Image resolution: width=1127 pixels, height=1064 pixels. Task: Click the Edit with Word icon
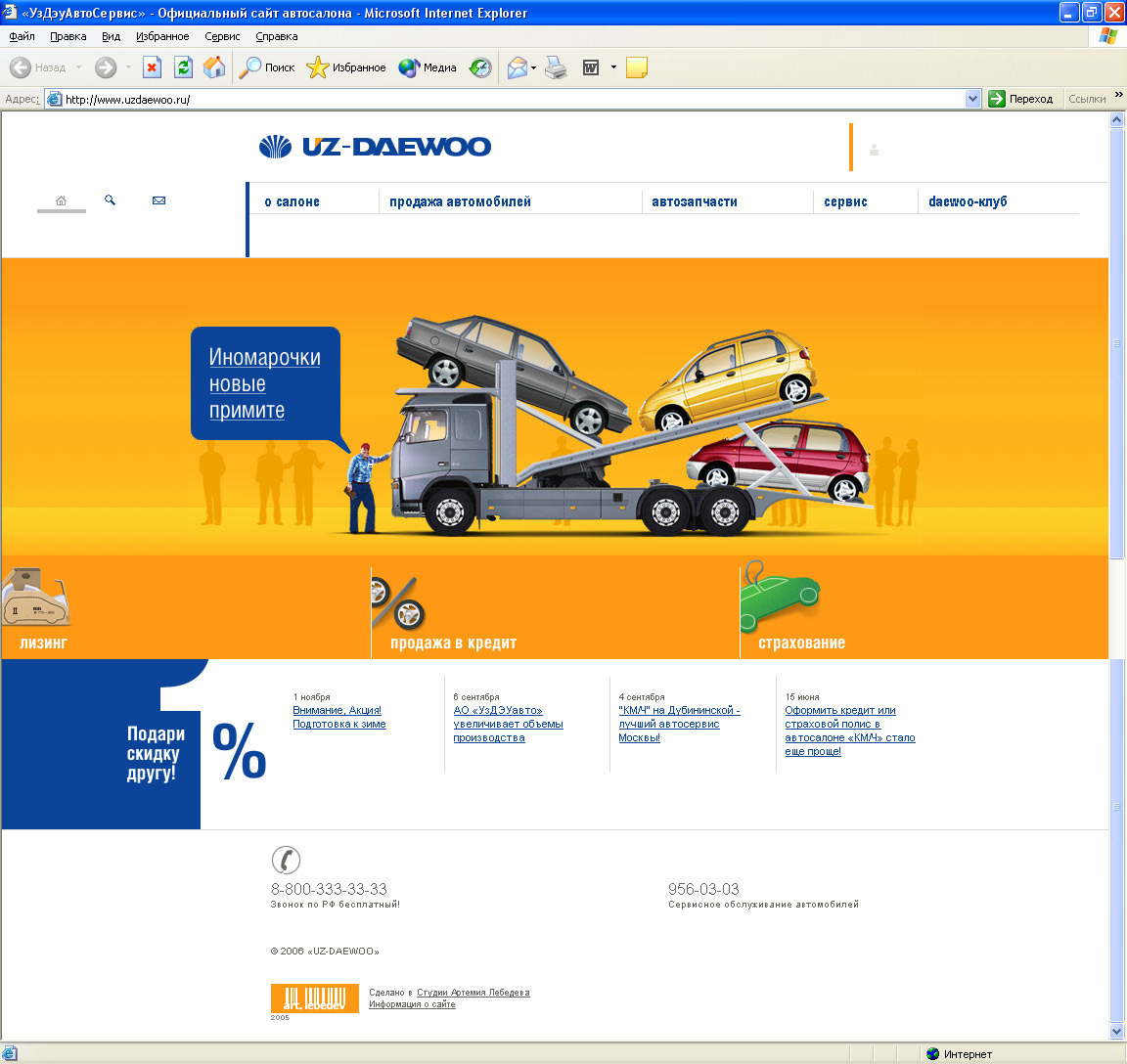coord(591,67)
